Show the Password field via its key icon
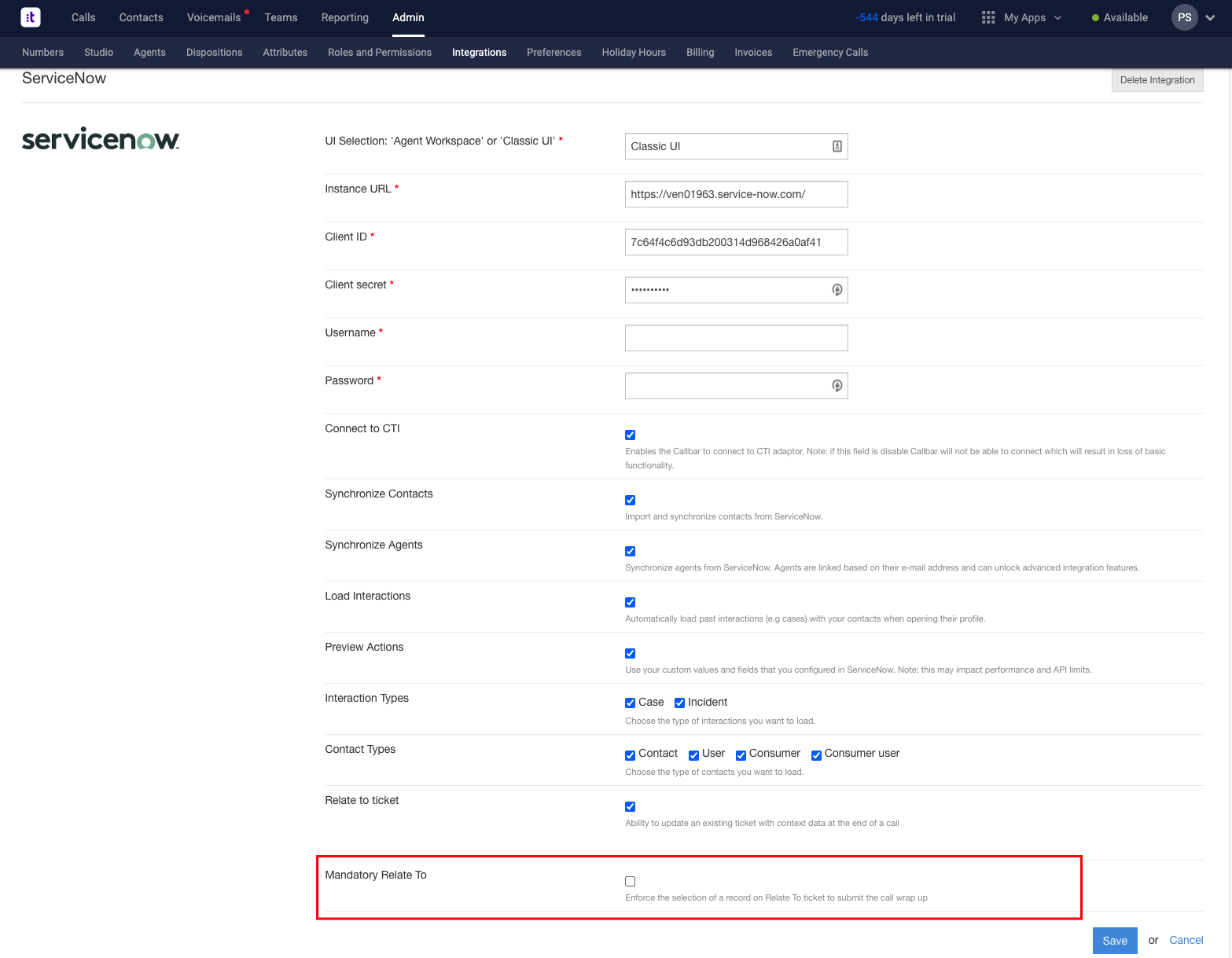This screenshot has width=1232, height=958. [836, 385]
